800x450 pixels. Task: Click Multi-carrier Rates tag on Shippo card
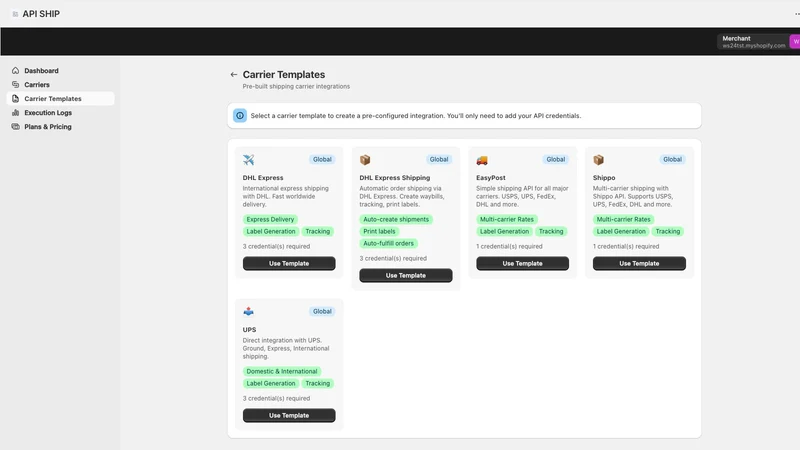point(623,219)
